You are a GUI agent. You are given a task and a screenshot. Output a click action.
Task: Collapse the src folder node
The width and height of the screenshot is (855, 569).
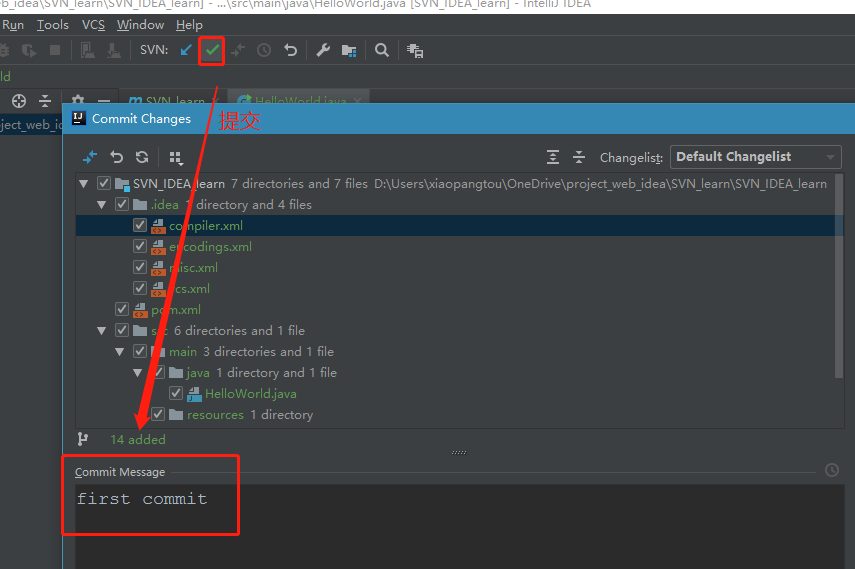click(x=102, y=331)
